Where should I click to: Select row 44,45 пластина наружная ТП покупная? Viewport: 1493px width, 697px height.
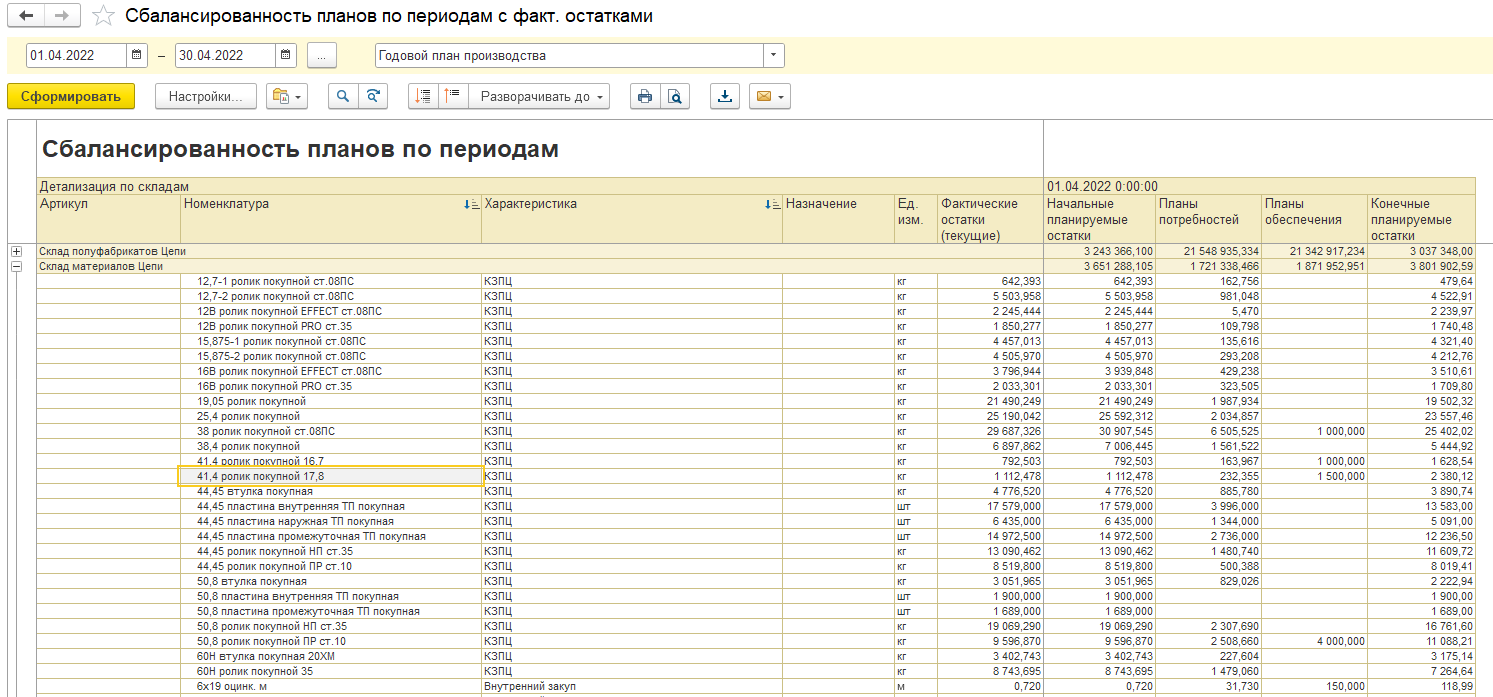[295, 521]
